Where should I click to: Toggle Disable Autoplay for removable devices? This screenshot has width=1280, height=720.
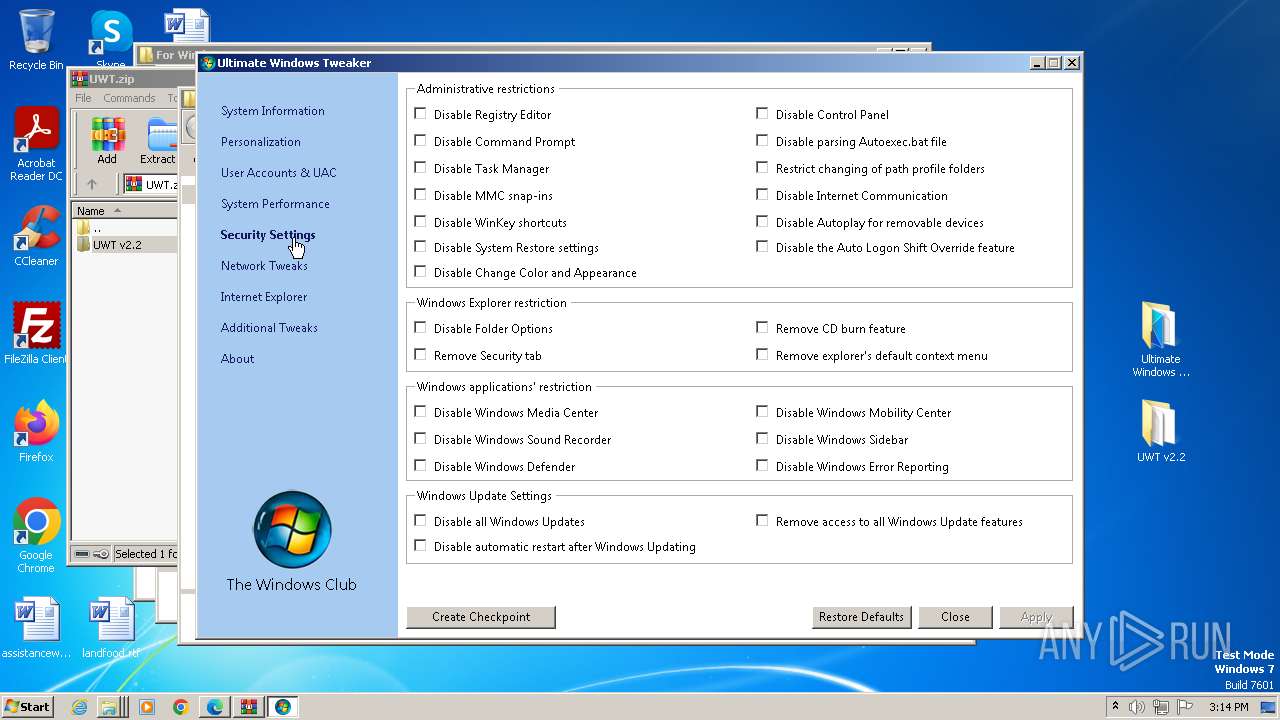coord(762,222)
